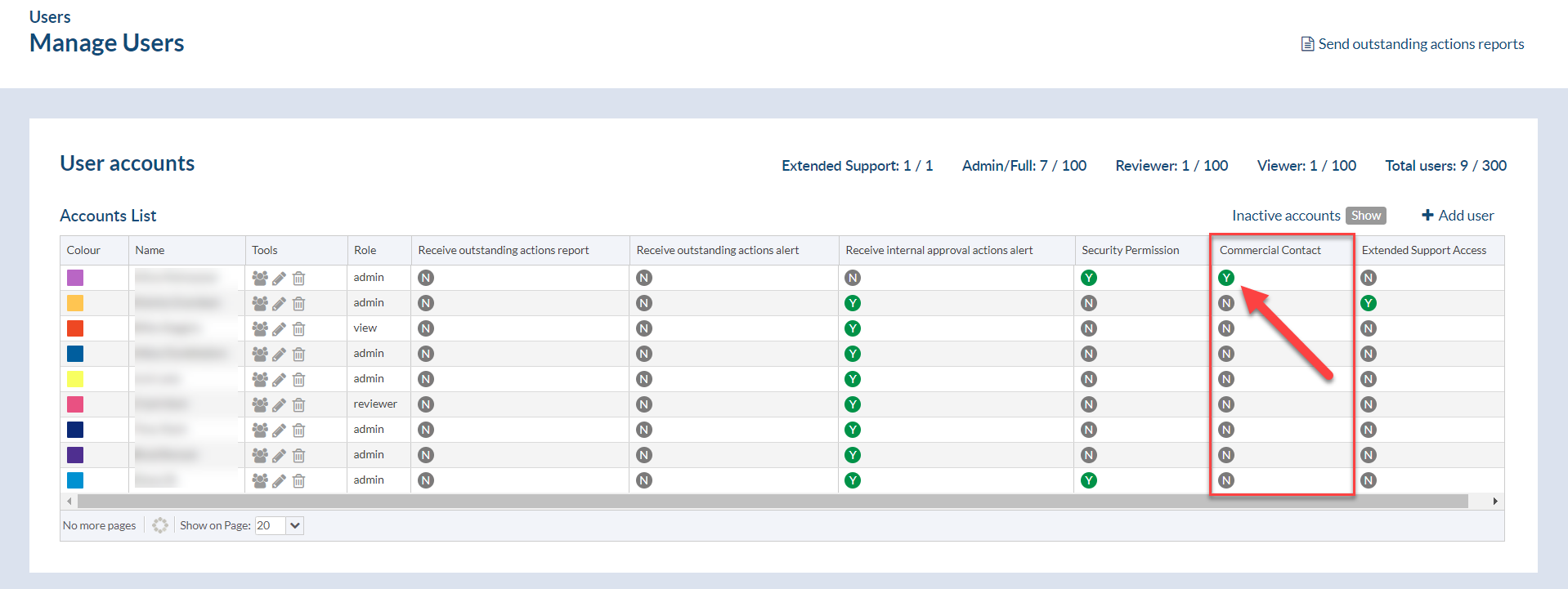1568x589 pixels.
Task: Click the yellow colour swatch
Action: coord(75,379)
